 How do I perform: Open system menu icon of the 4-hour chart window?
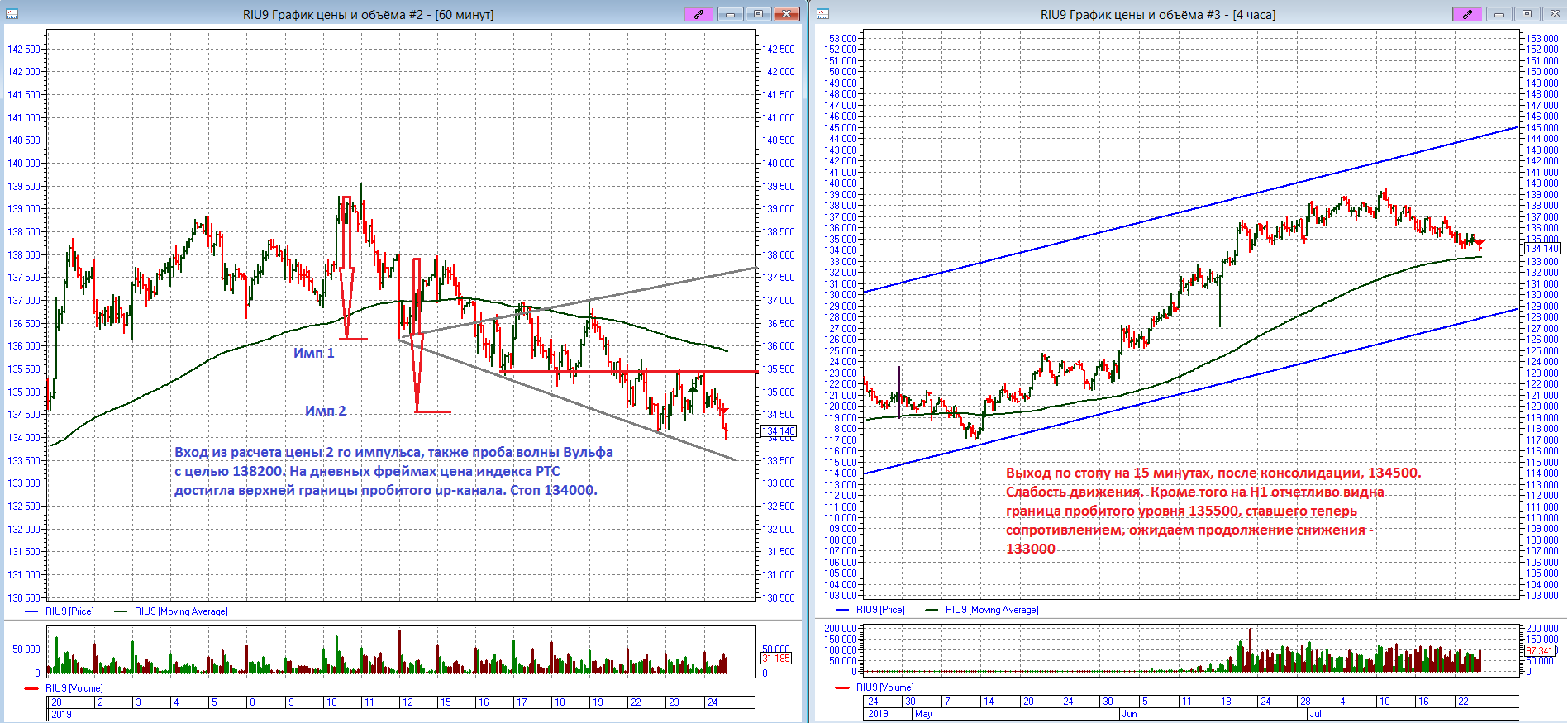click(x=822, y=14)
